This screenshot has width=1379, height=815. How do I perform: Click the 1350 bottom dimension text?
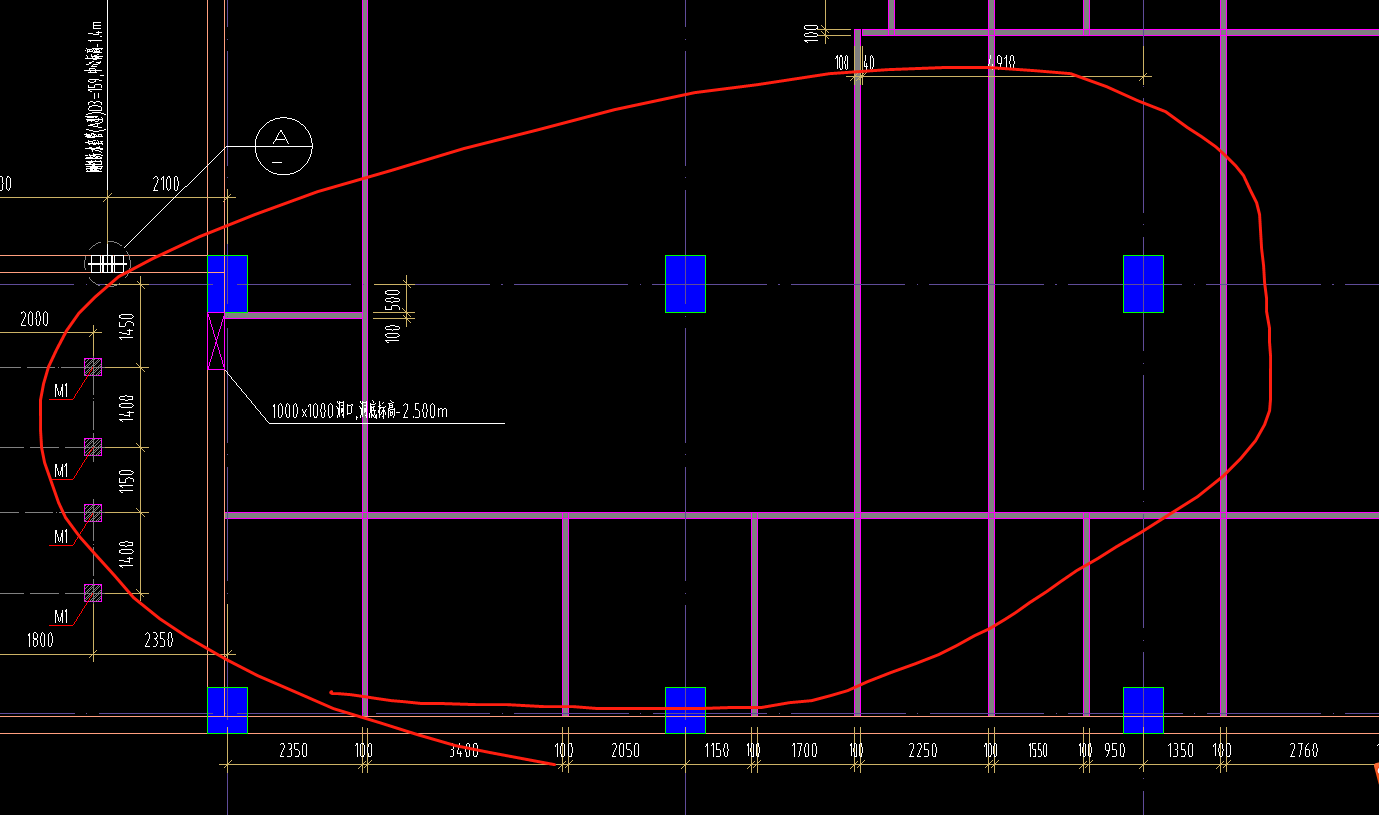coord(1181,750)
